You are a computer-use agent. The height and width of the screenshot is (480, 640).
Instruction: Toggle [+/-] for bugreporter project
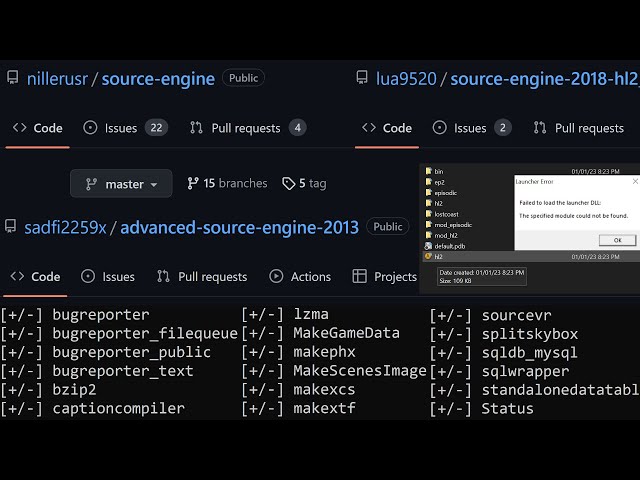(21, 315)
